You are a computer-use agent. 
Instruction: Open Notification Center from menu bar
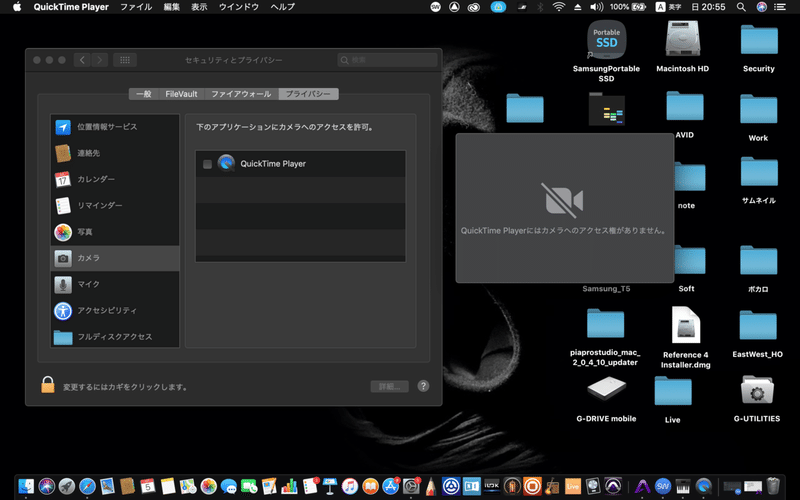click(779, 7)
